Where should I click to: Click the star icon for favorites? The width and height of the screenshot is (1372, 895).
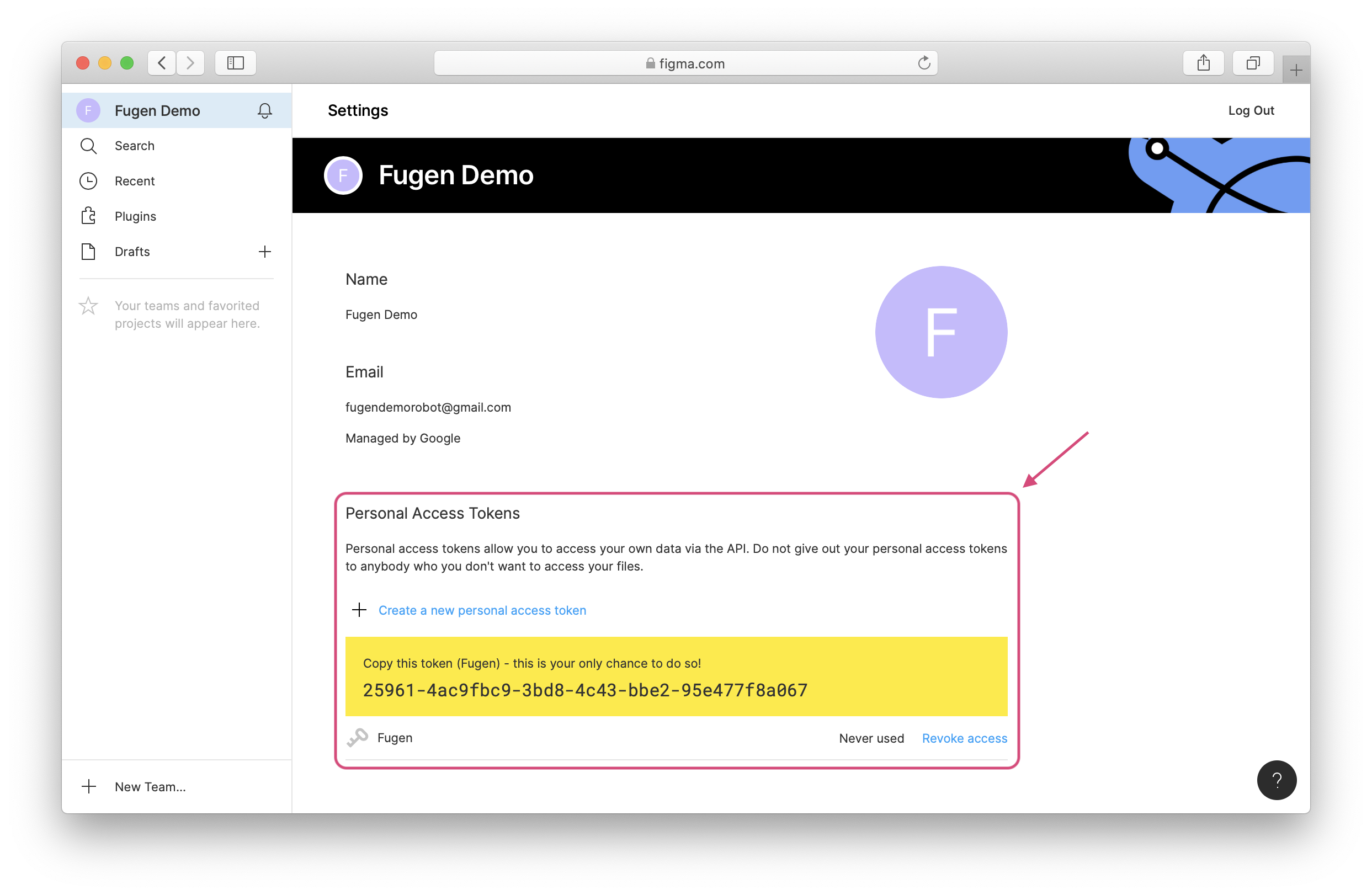point(88,305)
